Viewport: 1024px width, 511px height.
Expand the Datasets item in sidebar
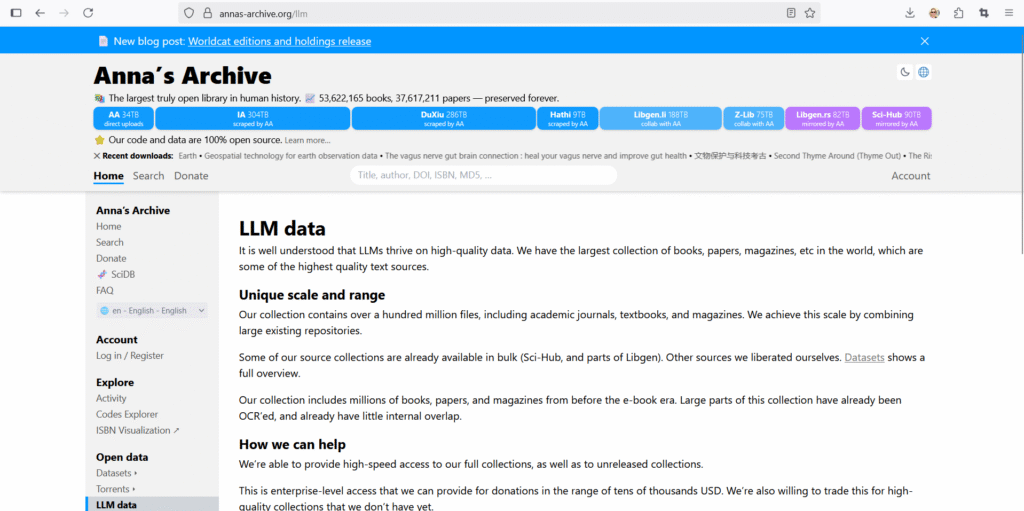(x=116, y=473)
